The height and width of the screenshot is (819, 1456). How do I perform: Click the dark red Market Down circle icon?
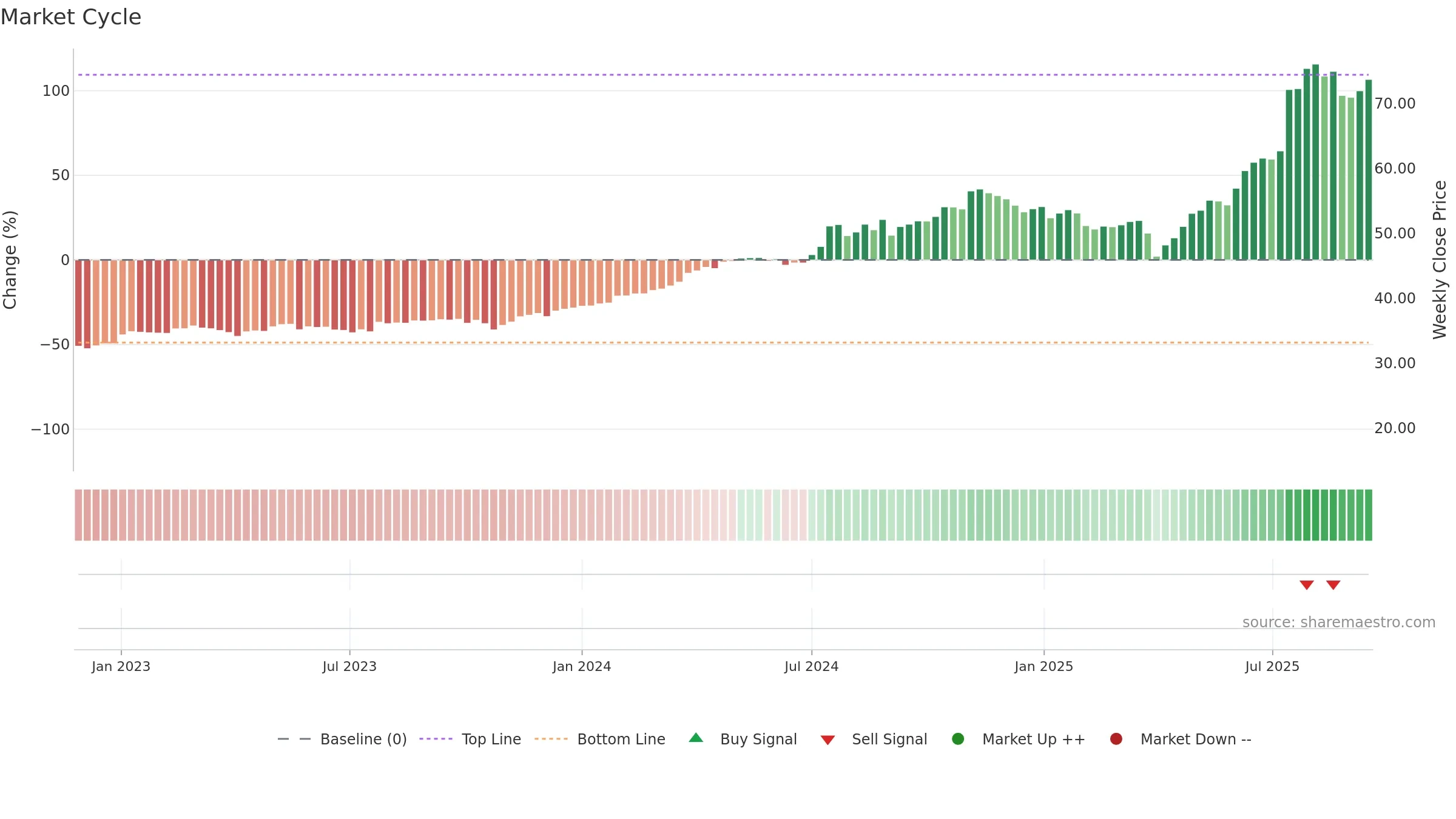click(x=1116, y=739)
